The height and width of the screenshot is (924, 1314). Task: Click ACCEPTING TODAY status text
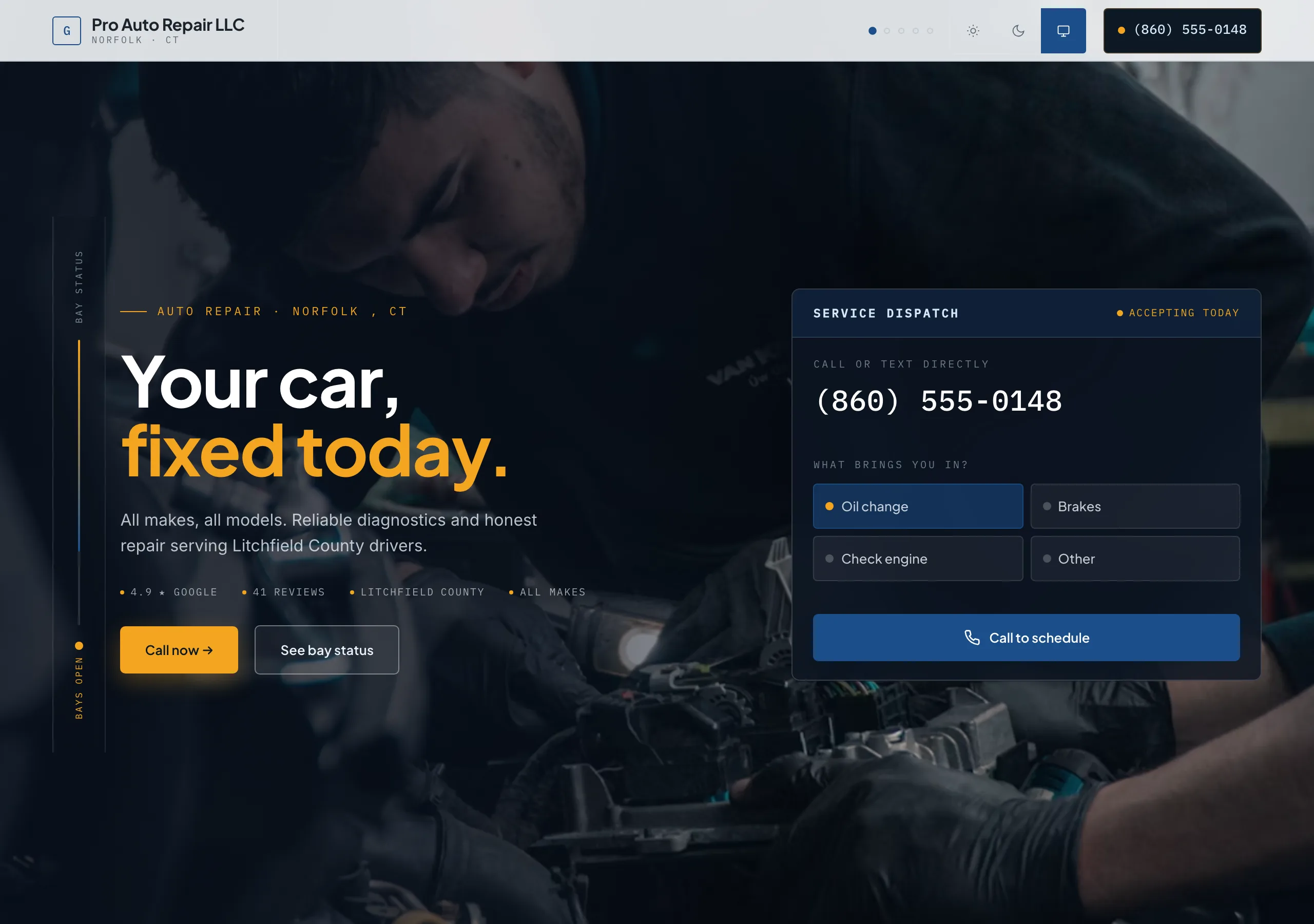coord(1184,313)
